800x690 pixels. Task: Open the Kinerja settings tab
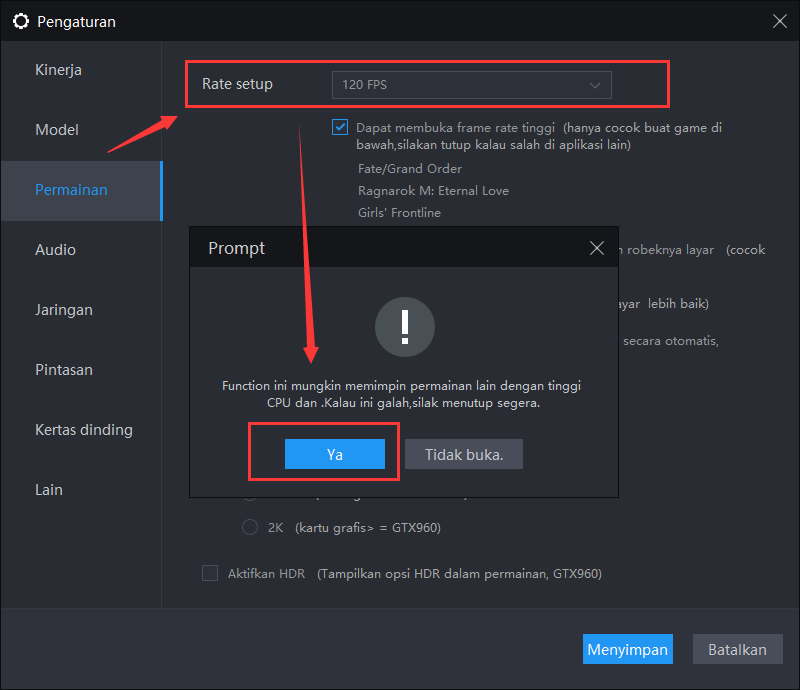(x=58, y=70)
